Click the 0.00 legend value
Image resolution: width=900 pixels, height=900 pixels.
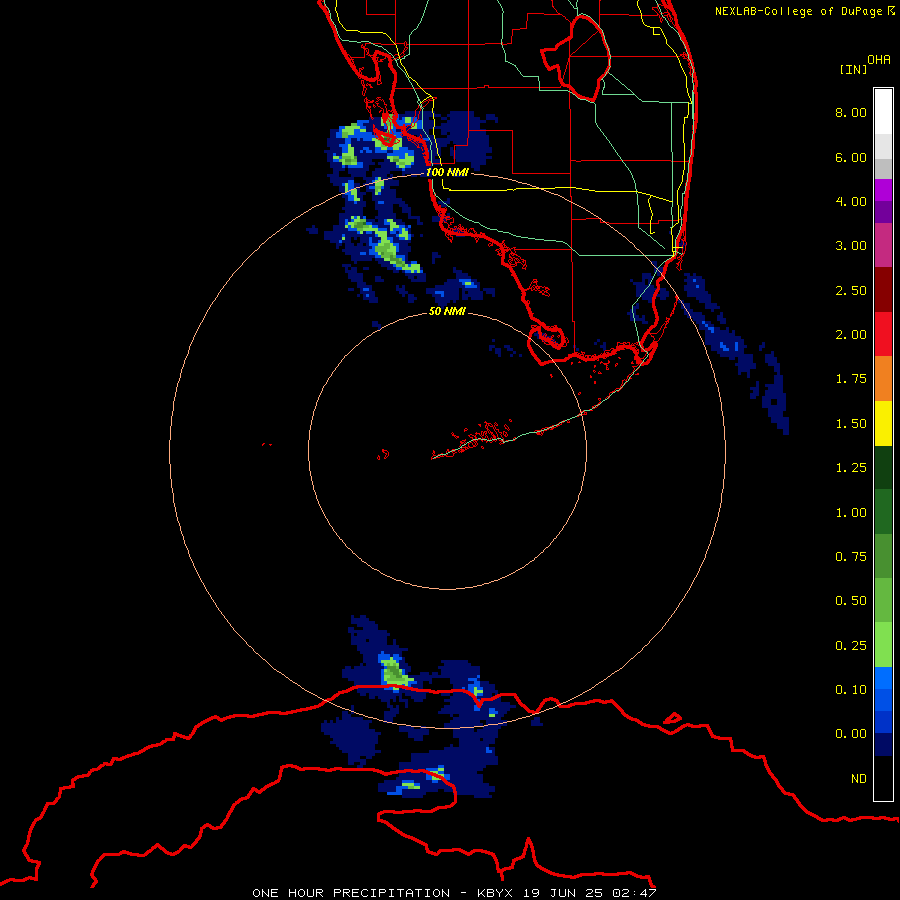851,734
